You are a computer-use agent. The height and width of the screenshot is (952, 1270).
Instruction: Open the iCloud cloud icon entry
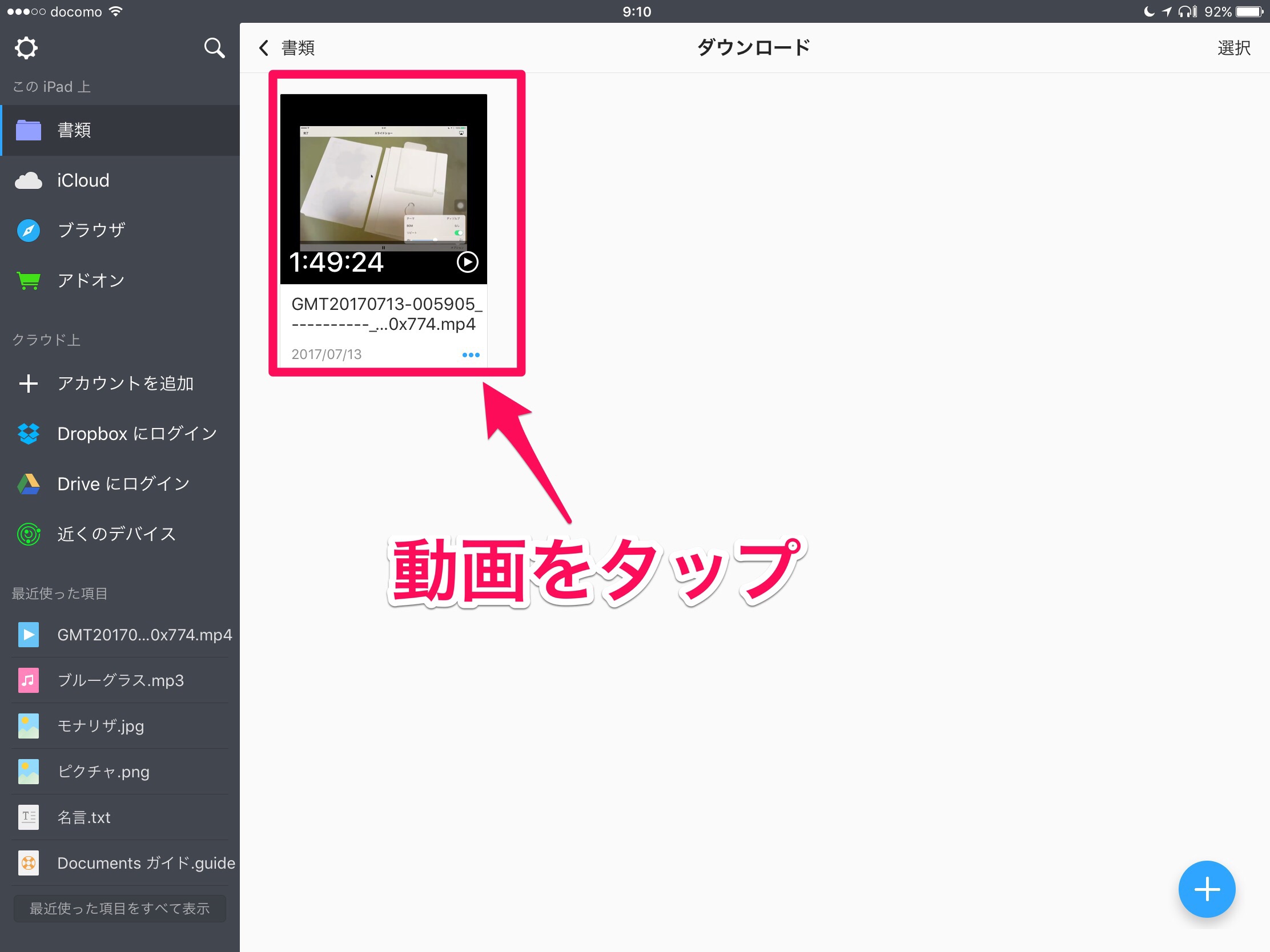tap(28, 181)
